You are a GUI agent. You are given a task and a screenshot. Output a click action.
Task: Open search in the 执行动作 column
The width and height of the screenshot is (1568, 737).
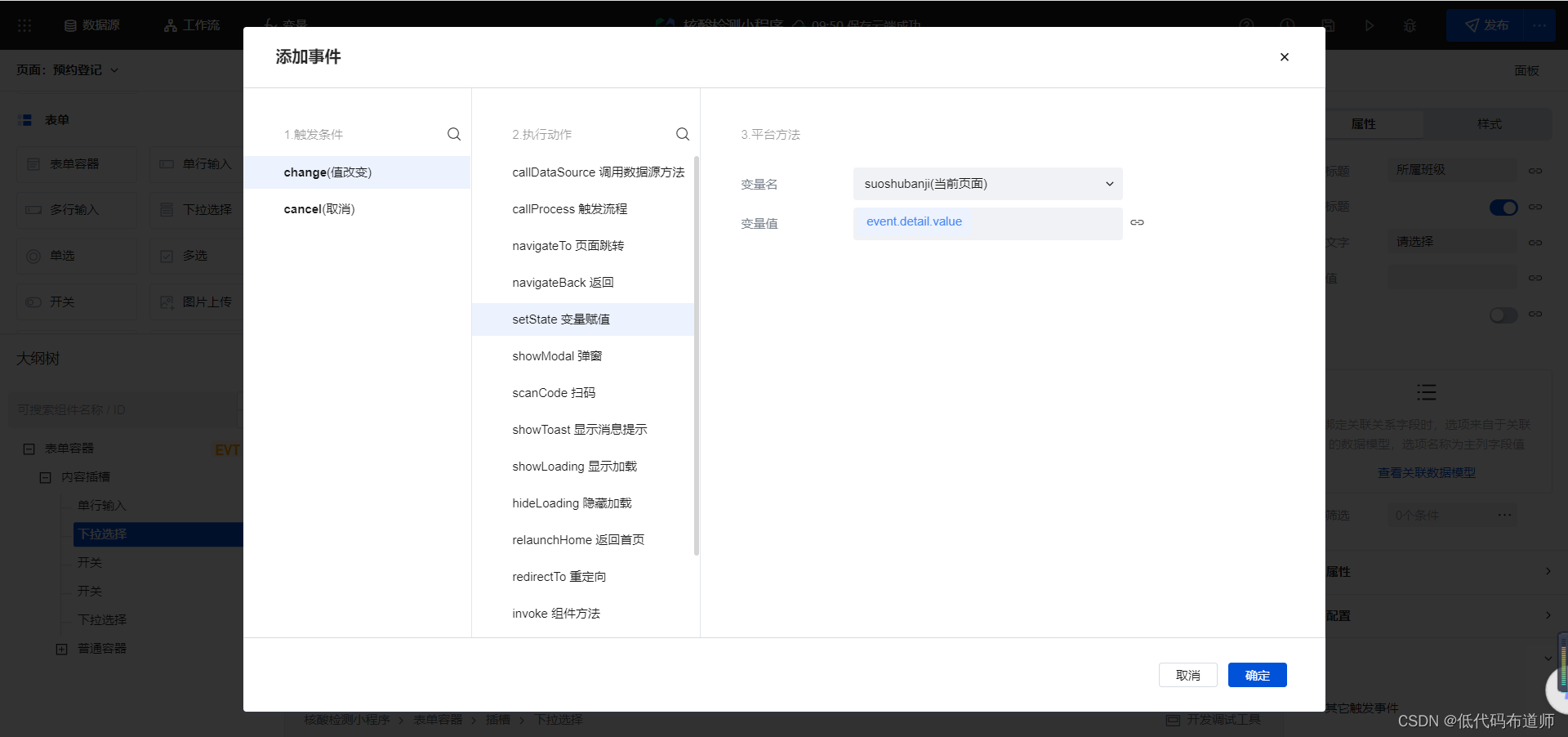coord(683,134)
